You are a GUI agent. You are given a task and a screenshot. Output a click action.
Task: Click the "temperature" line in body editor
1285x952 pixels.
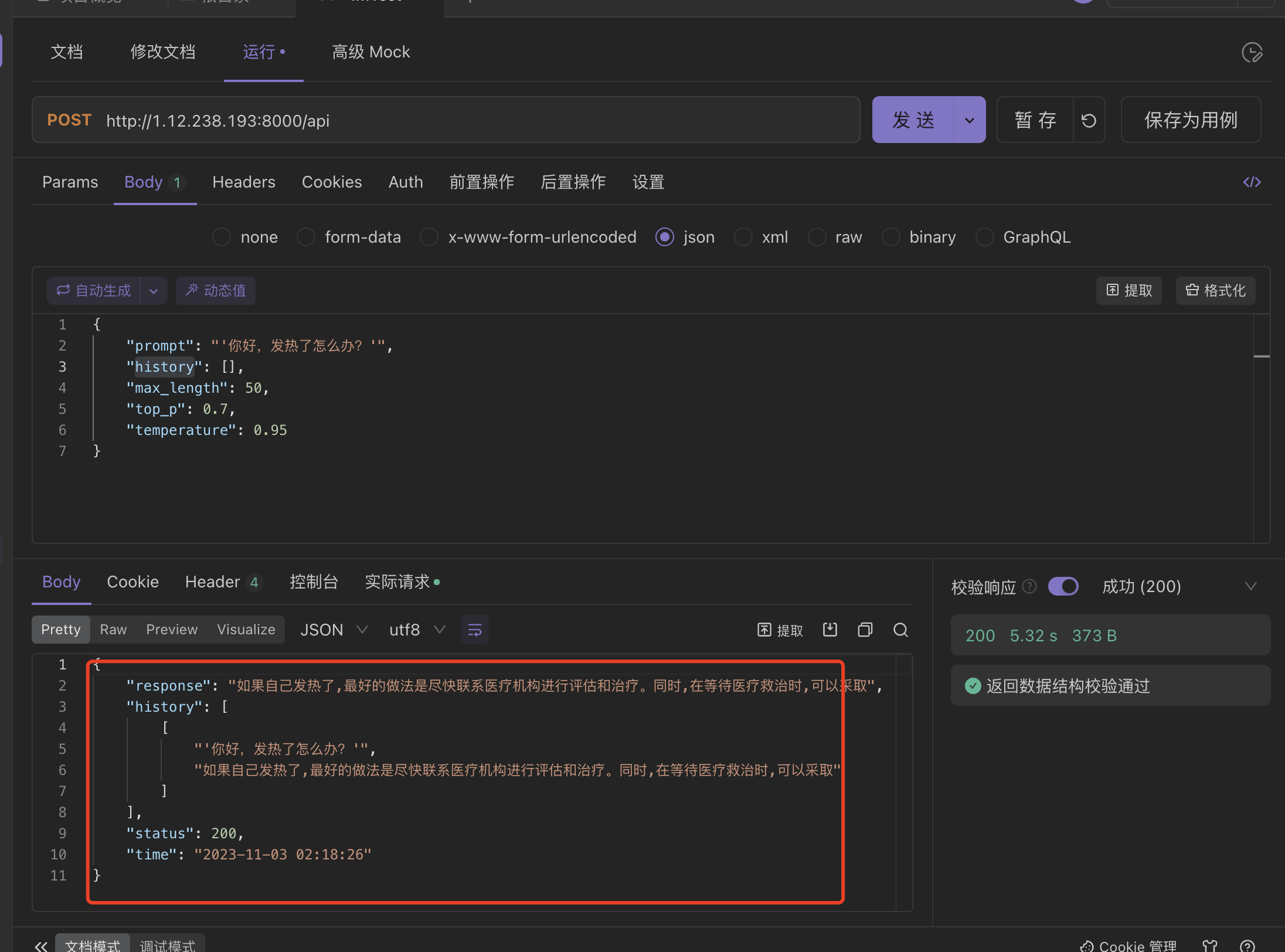click(x=206, y=430)
